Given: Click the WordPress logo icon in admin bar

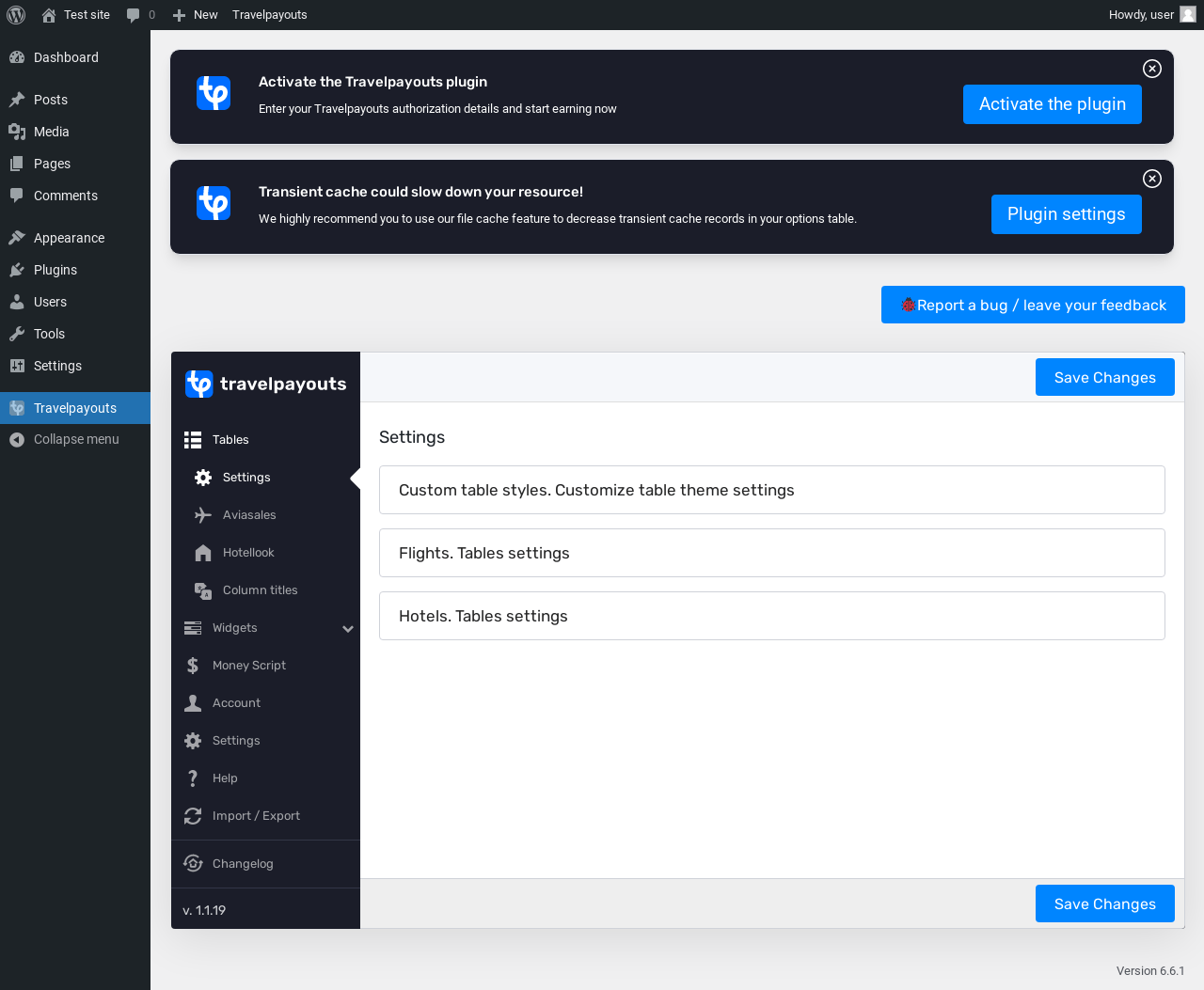Looking at the screenshot, I should pos(16,15).
